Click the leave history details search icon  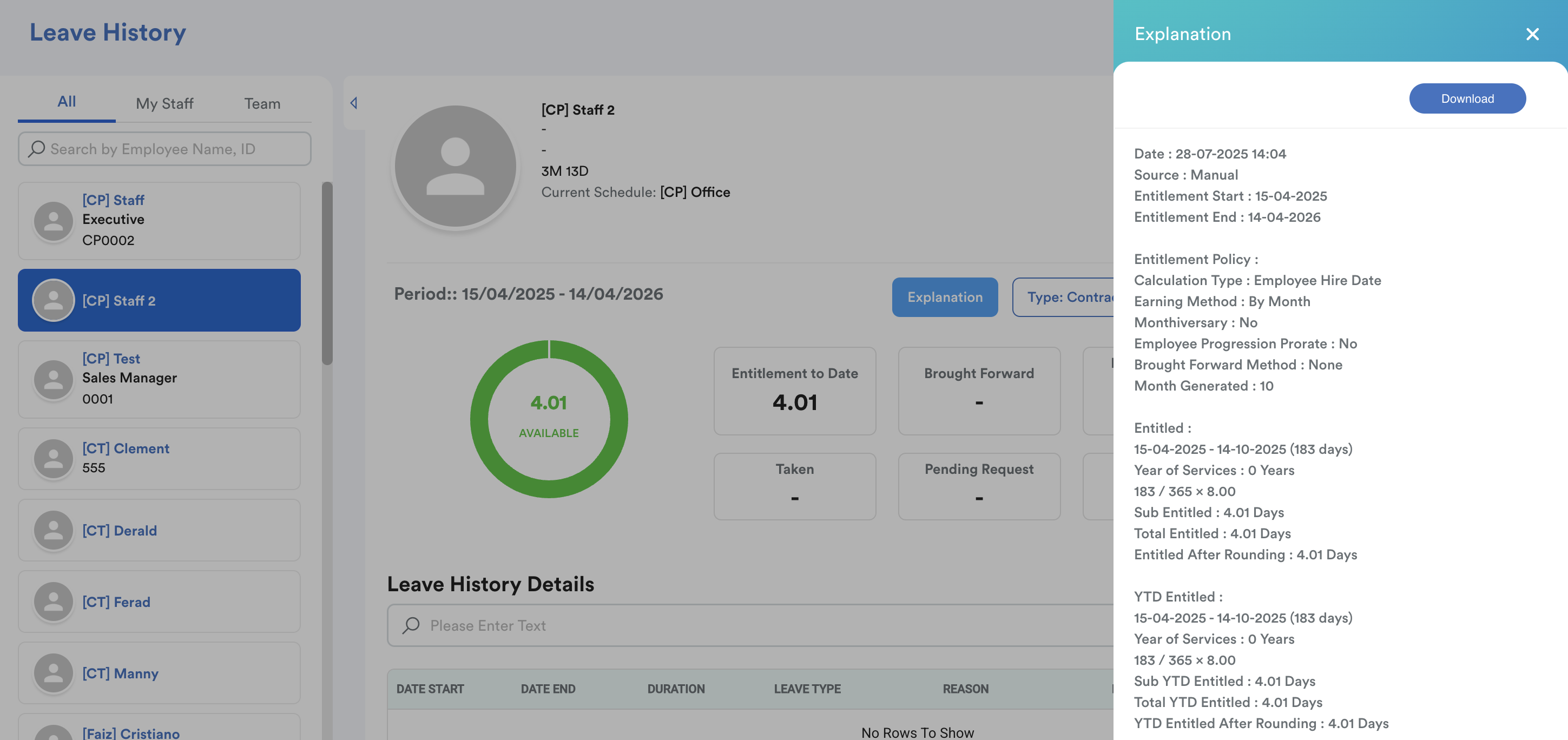pos(411,625)
